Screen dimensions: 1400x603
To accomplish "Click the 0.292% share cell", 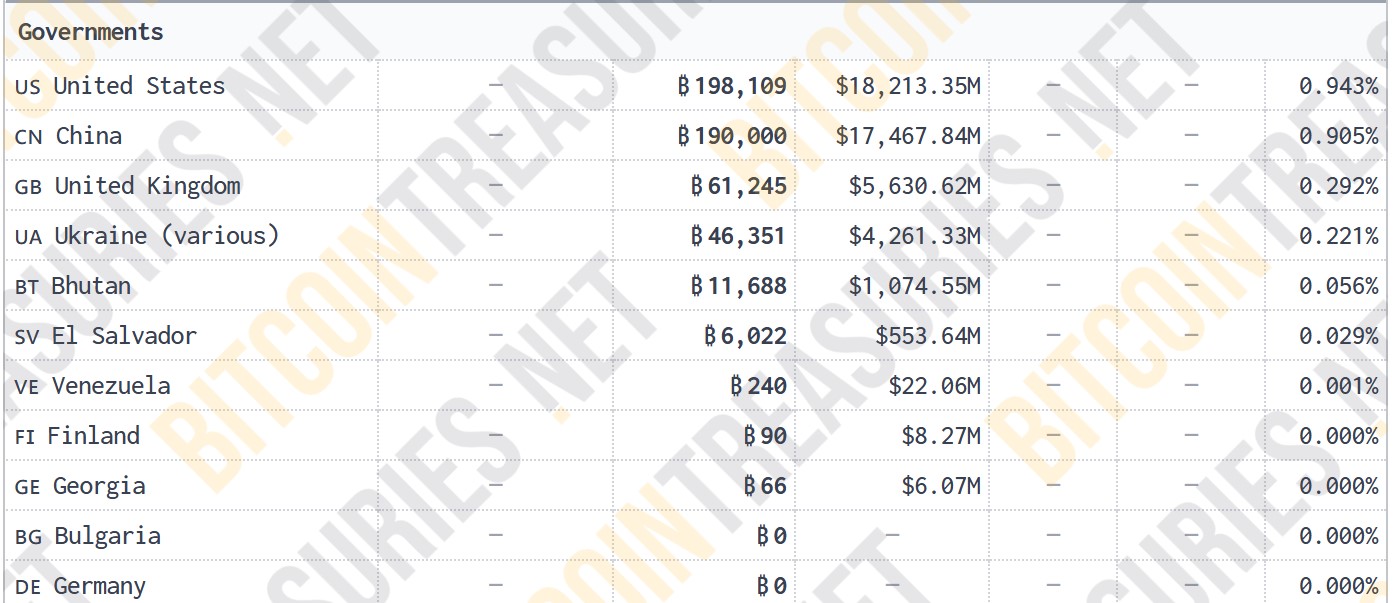I will coord(1339,186).
